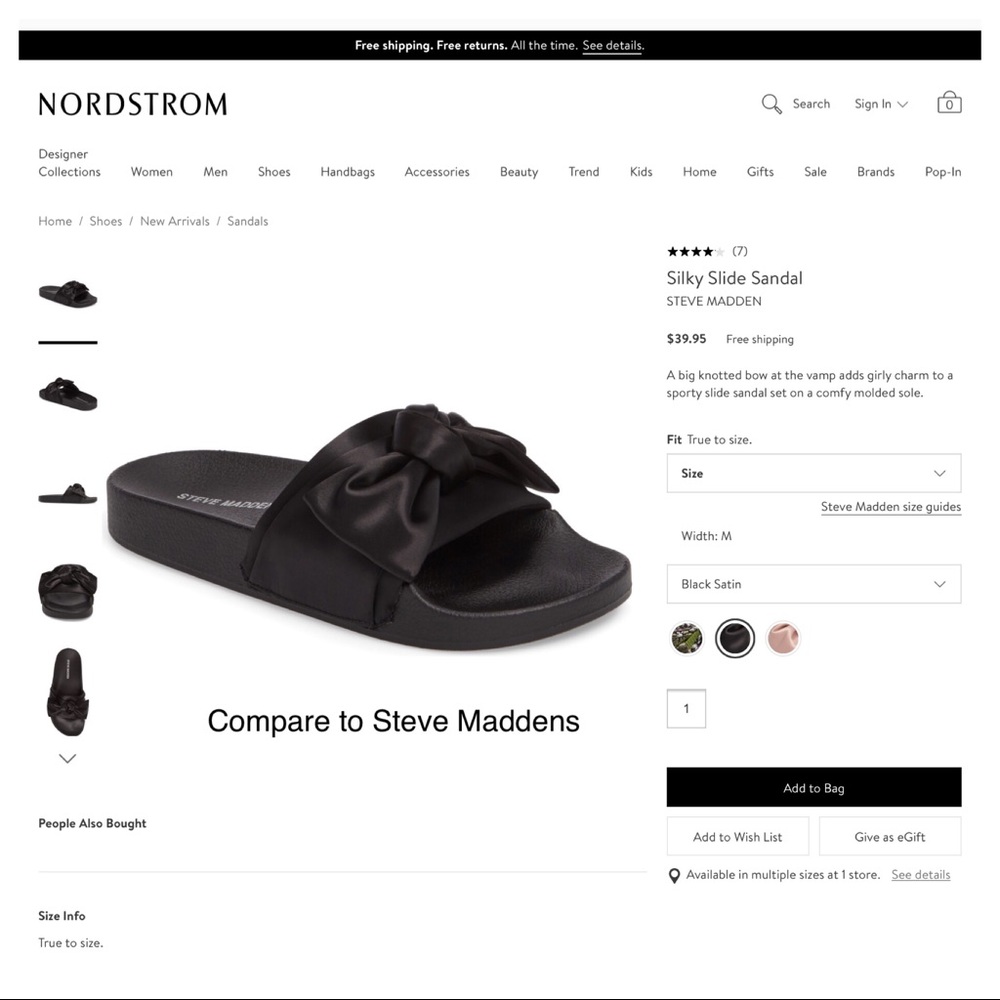Select the top-down view sandal thumbnail
Image resolution: width=1000 pixels, height=1000 pixels.
click(x=68, y=691)
